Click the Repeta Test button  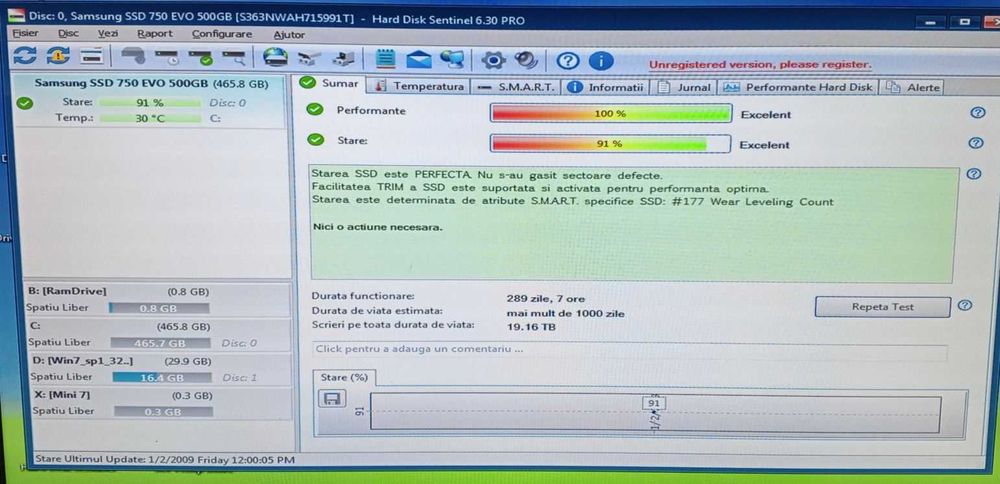pyautogui.click(x=883, y=307)
